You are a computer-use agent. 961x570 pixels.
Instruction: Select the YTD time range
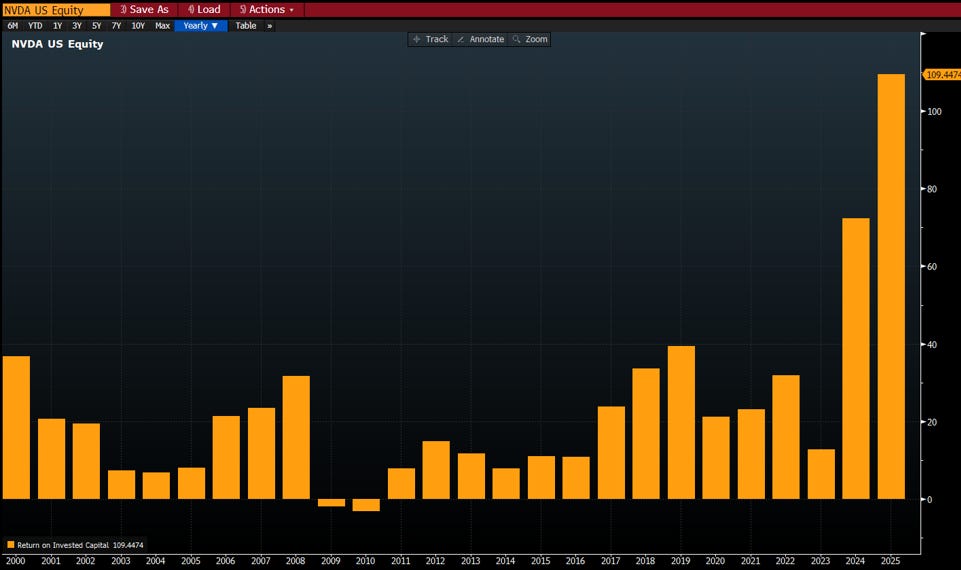click(x=35, y=26)
